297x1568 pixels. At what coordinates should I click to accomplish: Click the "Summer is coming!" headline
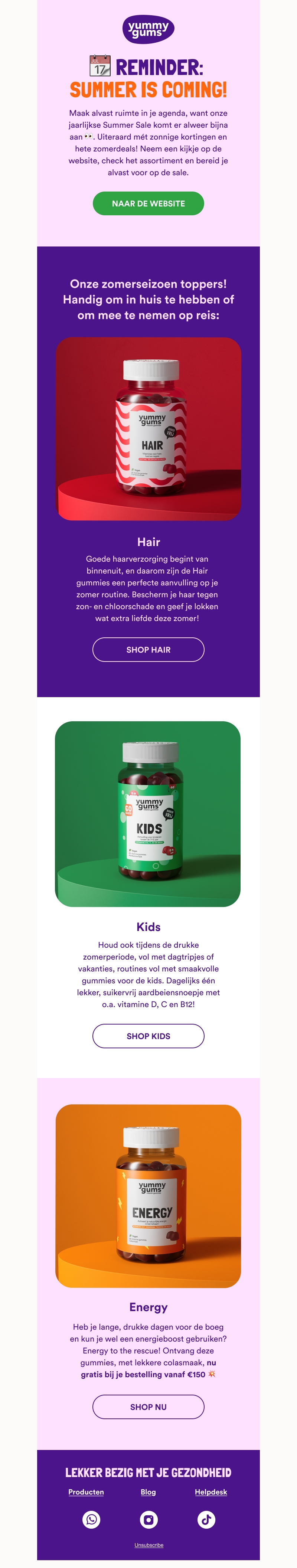pyautogui.click(x=148, y=90)
